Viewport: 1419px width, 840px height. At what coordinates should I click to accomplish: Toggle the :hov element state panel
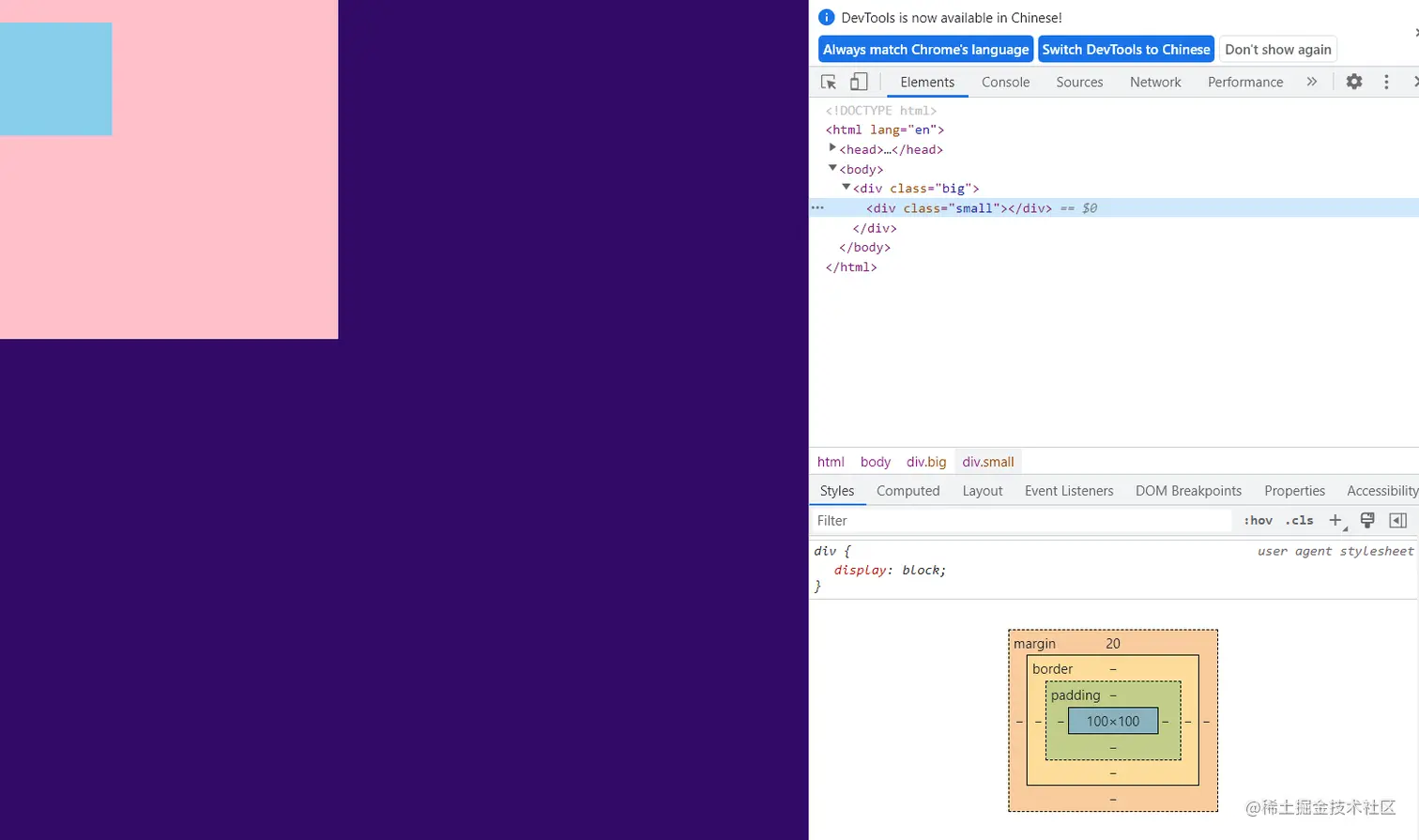pos(1259,520)
